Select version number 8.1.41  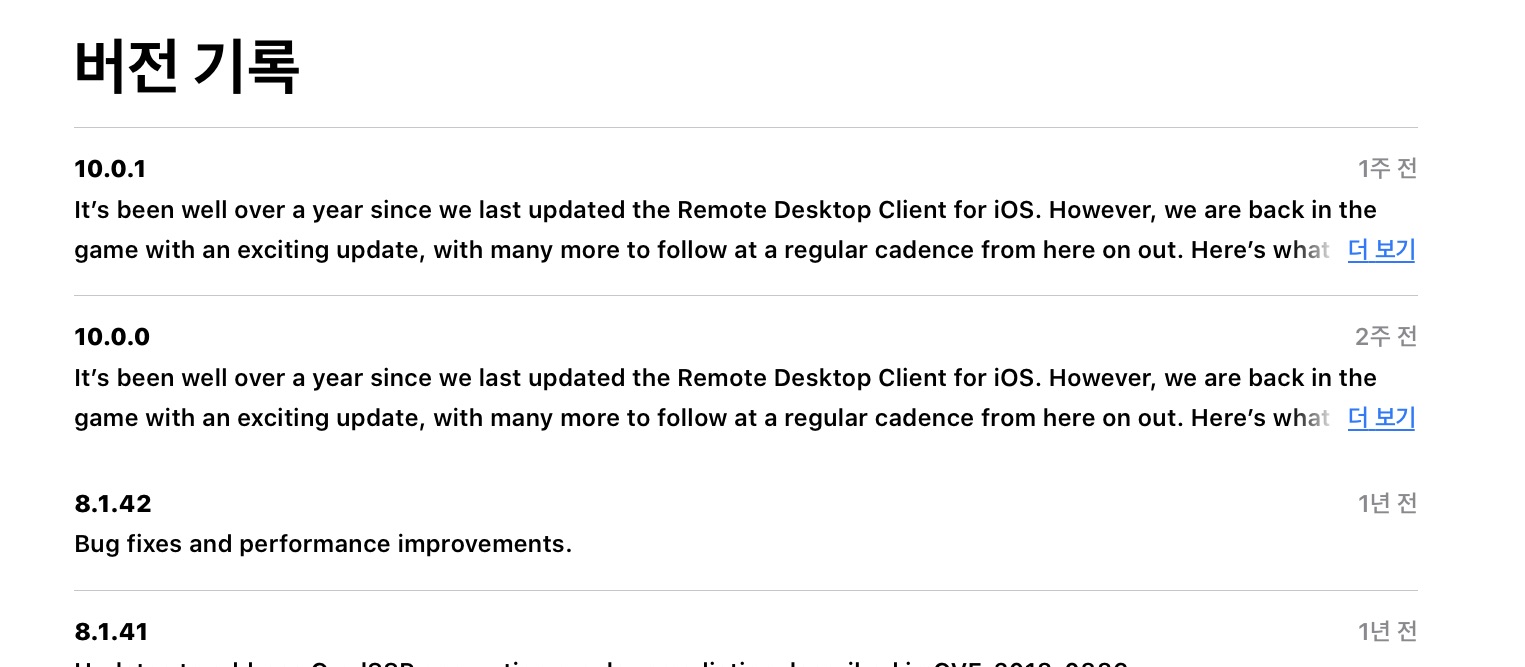[x=111, y=632]
